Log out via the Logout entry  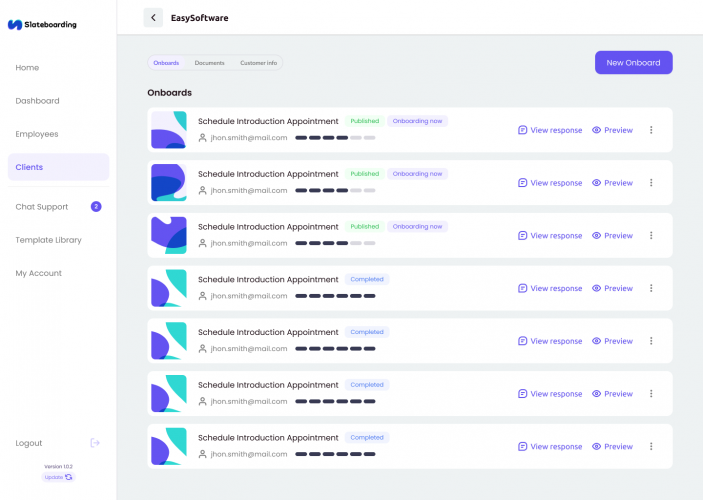29,443
